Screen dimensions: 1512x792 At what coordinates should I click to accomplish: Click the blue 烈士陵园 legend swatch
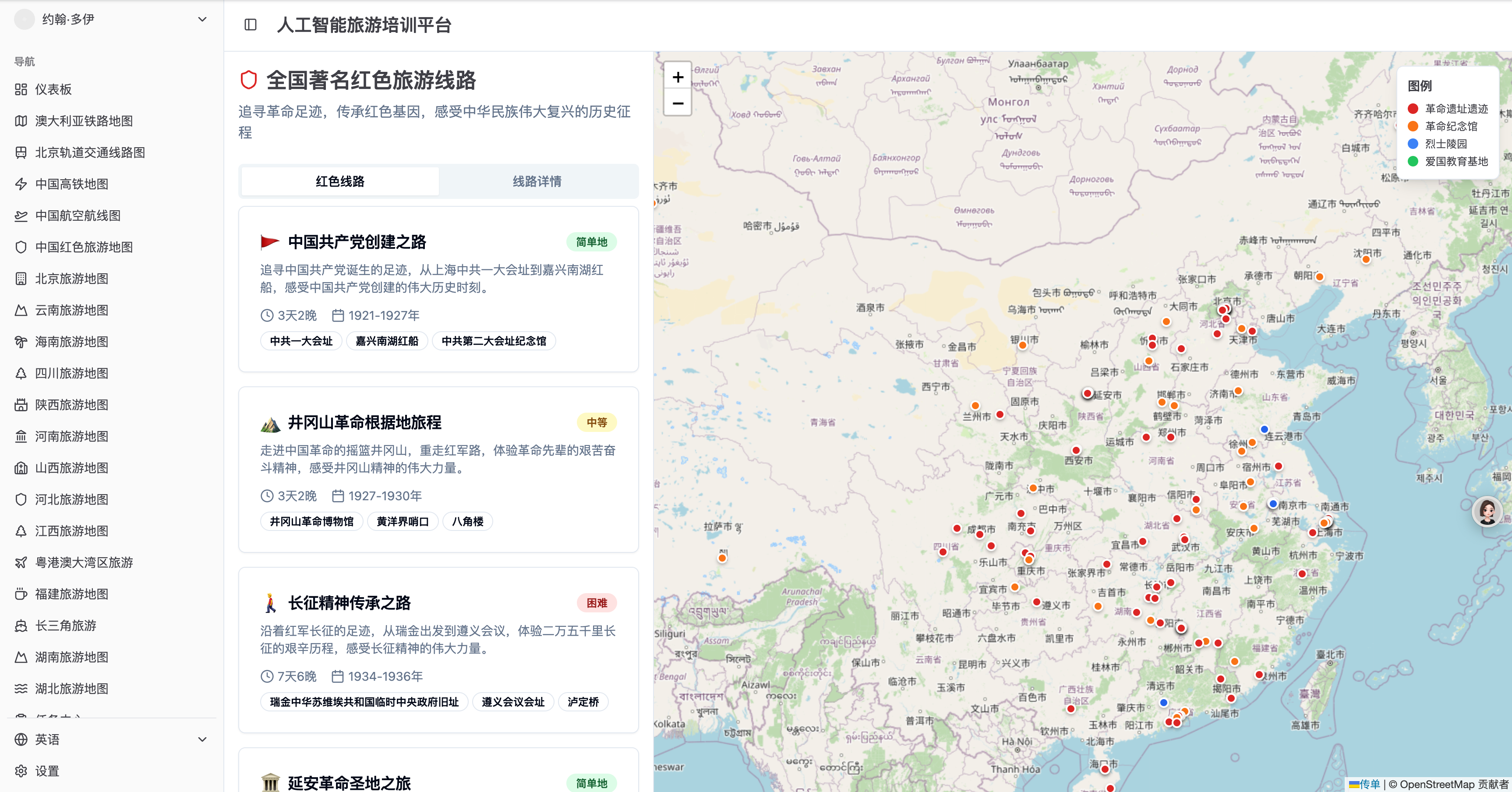(1413, 144)
